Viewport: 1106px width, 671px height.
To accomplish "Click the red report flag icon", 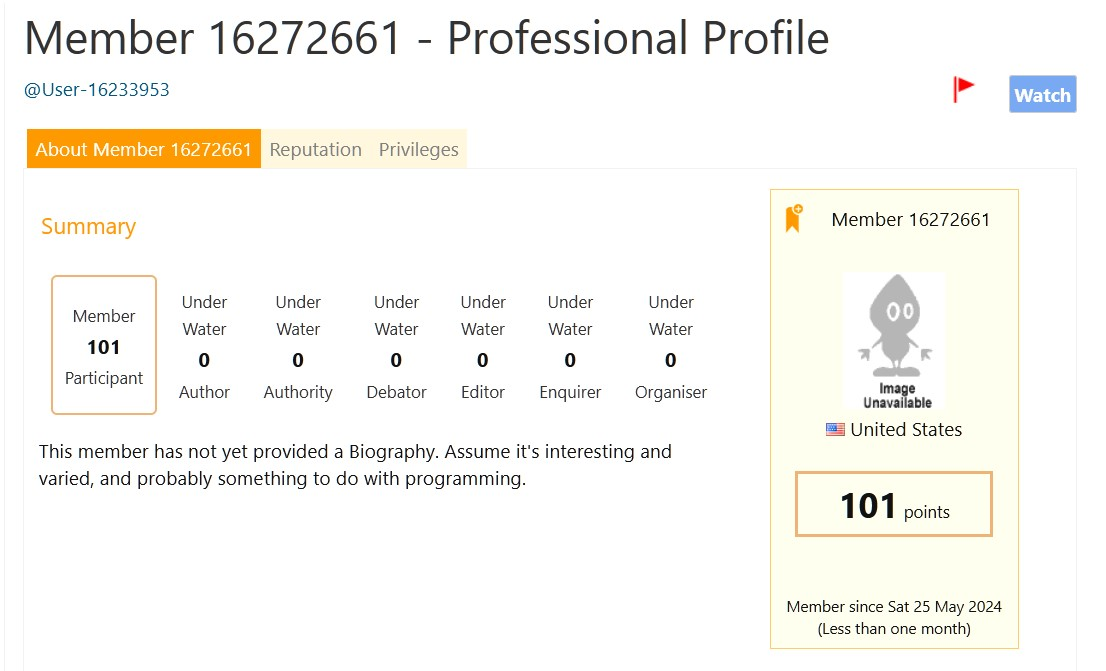I will click(x=963, y=90).
